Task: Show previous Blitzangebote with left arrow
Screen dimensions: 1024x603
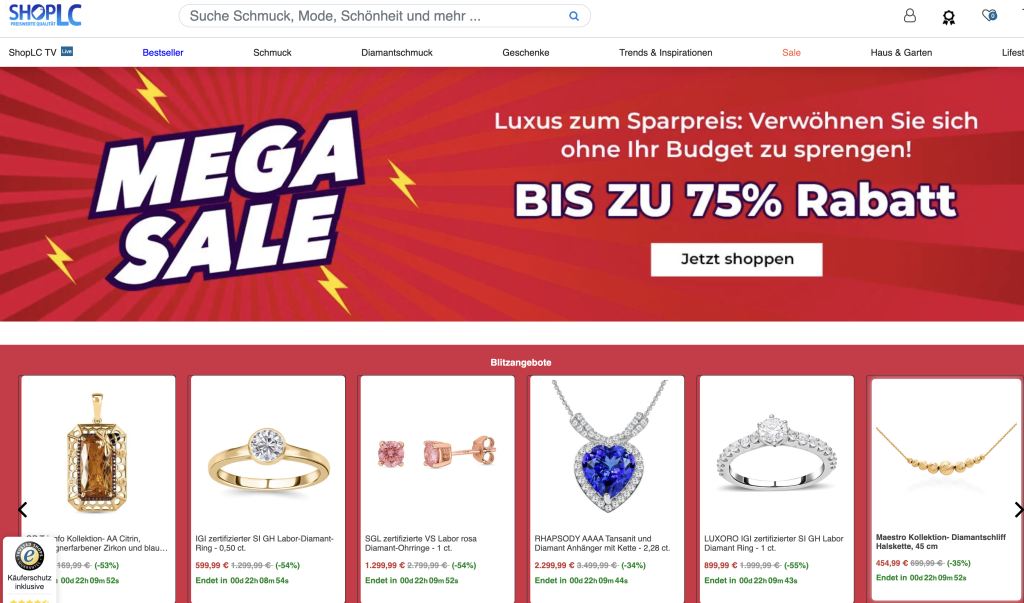Action: click(x=22, y=510)
